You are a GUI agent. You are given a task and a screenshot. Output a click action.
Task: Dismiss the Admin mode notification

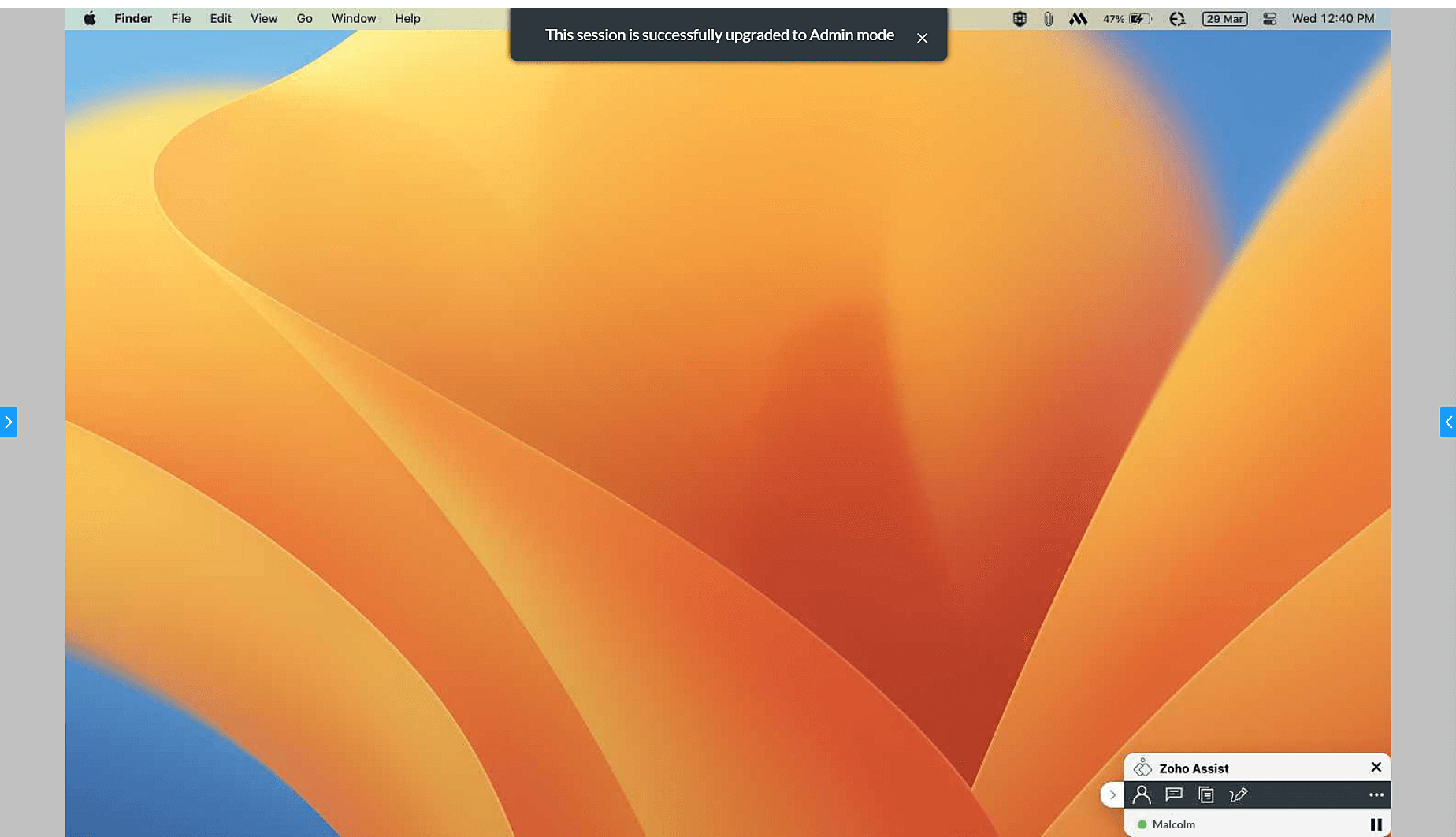(x=922, y=37)
